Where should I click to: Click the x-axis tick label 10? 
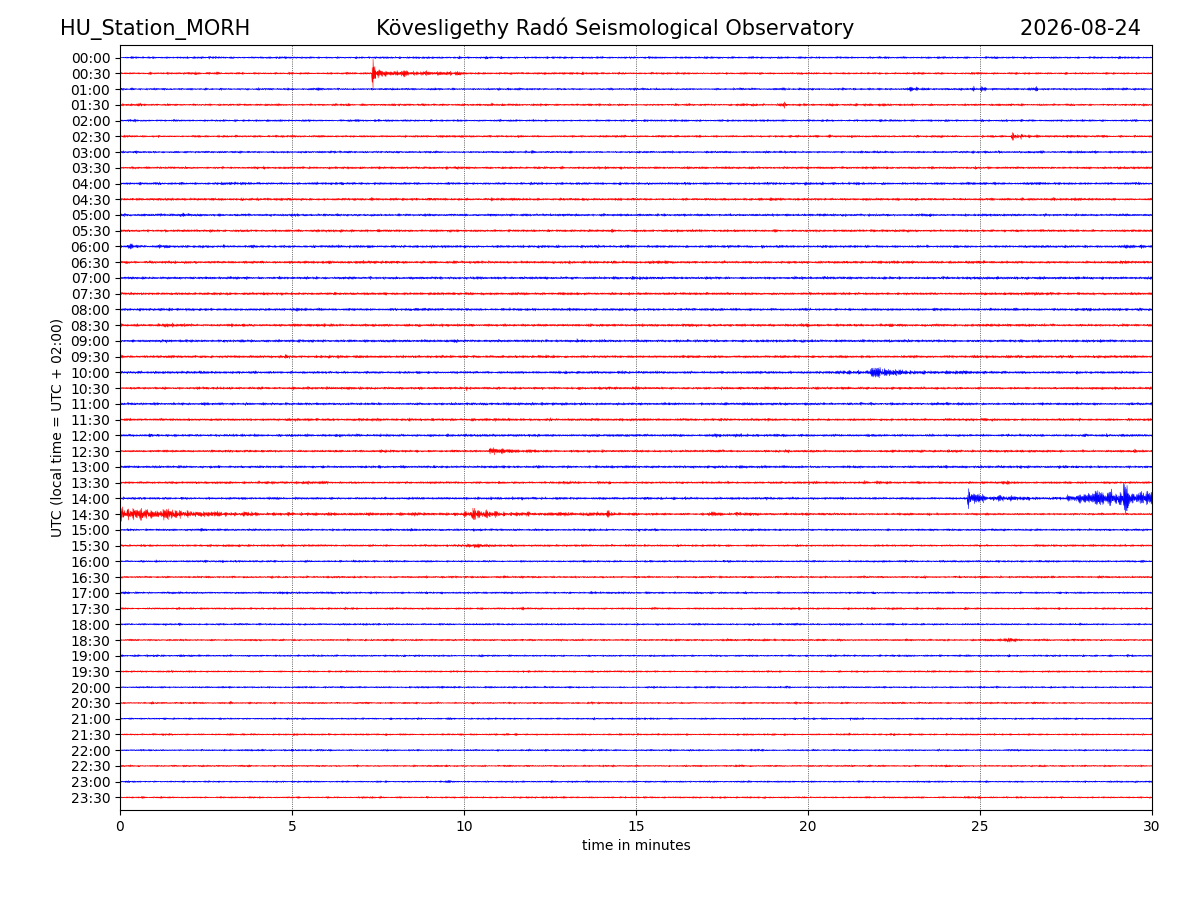coord(464,827)
